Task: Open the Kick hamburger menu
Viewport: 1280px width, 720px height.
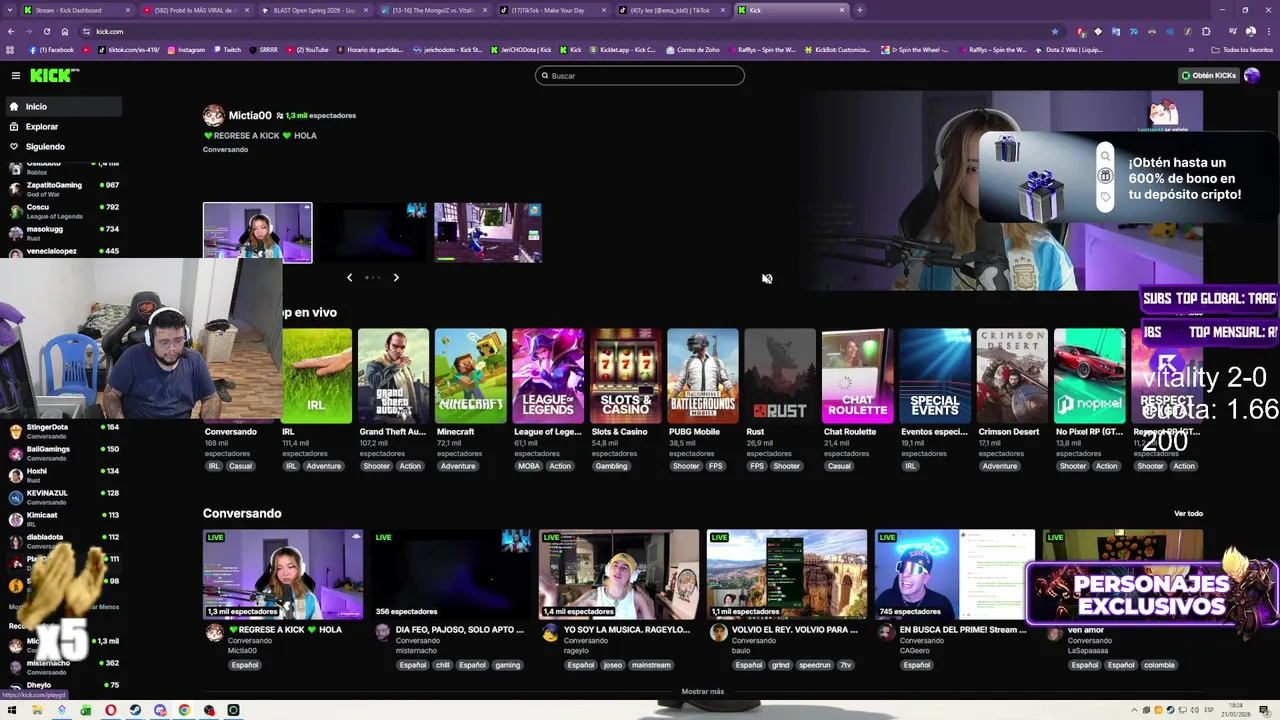Action: coord(16,75)
